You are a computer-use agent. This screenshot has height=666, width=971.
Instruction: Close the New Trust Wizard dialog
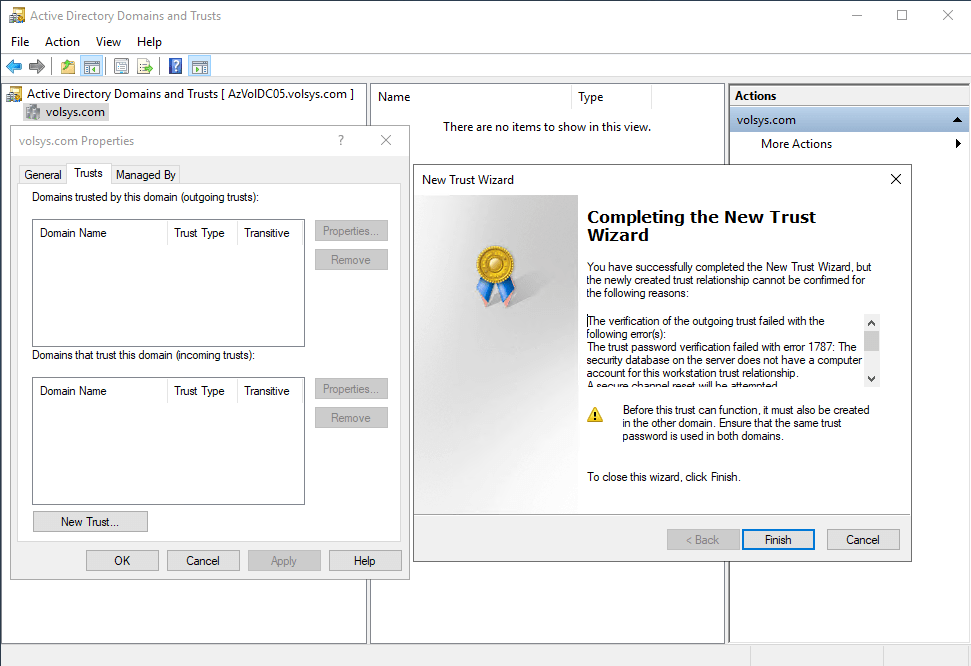895,180
